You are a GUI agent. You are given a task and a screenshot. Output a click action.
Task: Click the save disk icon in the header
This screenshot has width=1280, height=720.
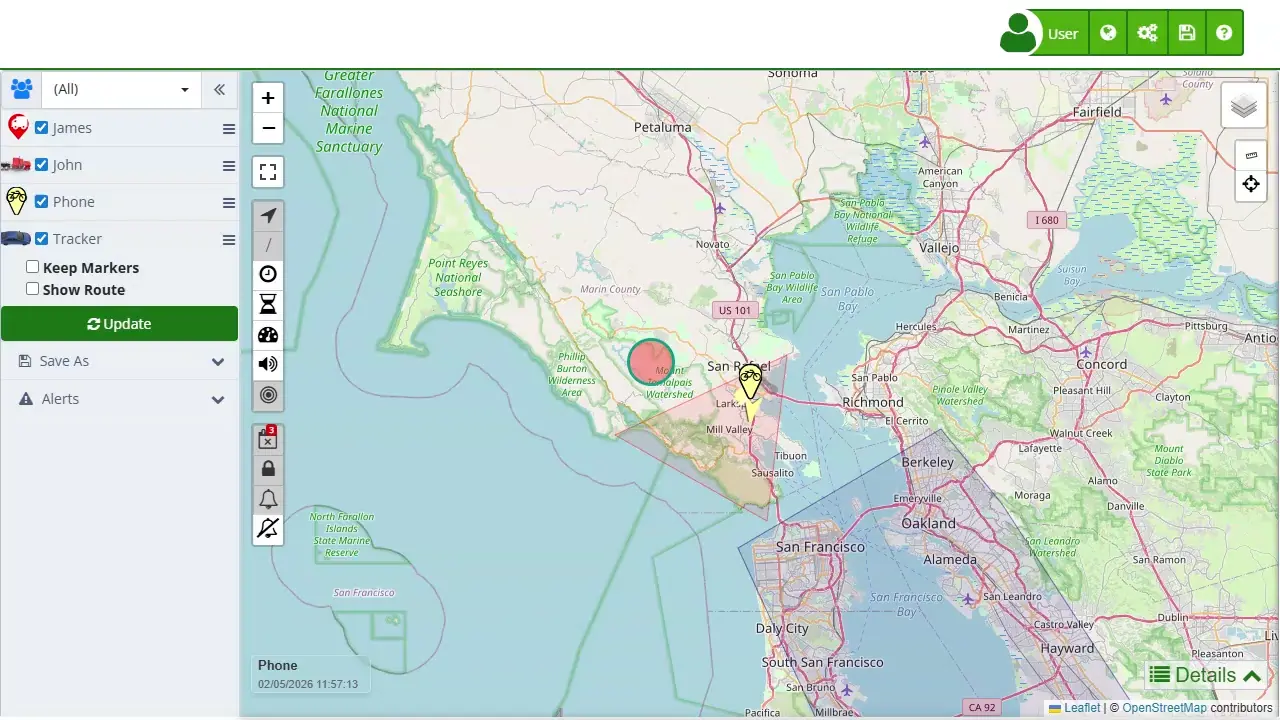tap(1186, 32)
